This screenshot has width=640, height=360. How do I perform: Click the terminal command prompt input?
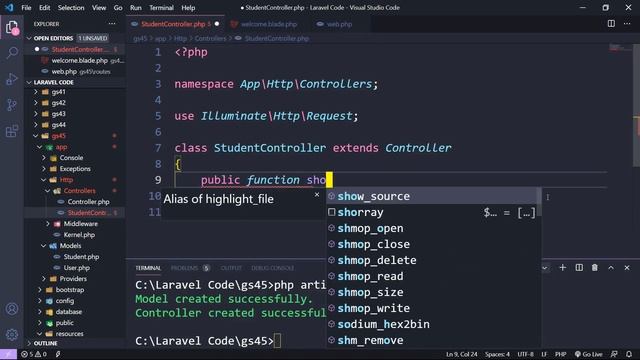(x=277, y=341)
